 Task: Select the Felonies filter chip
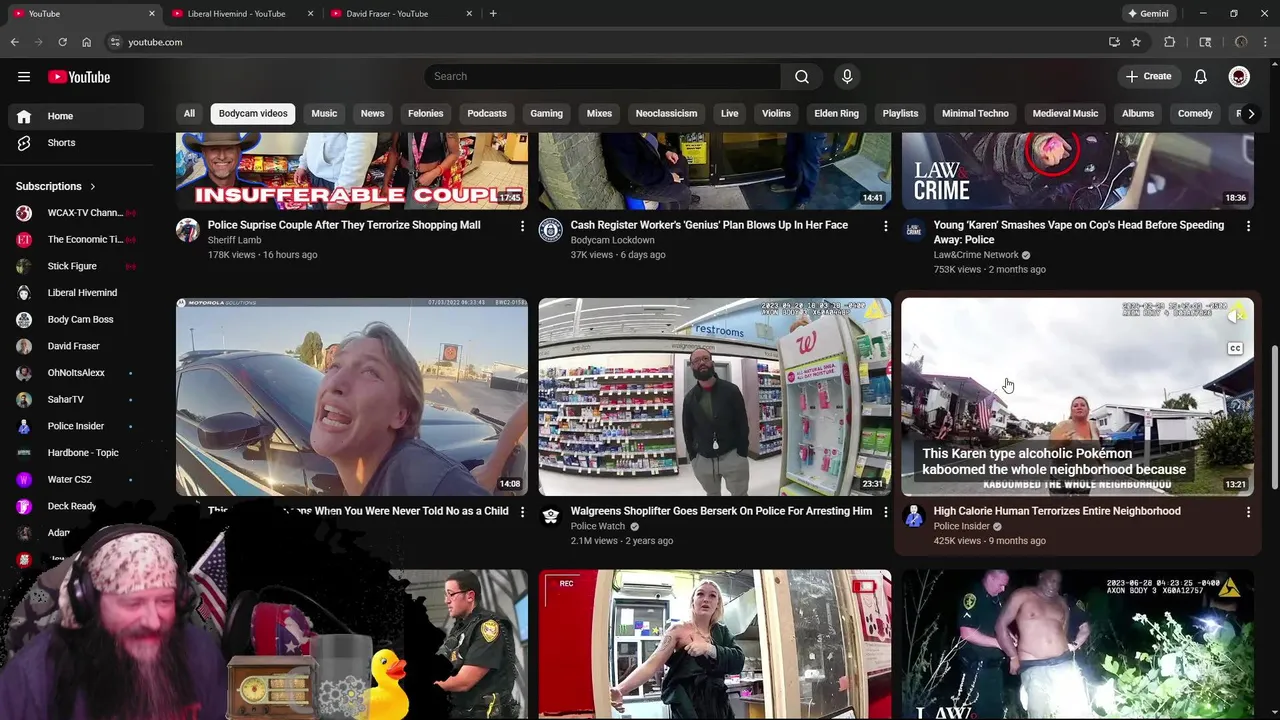[425, 114]
